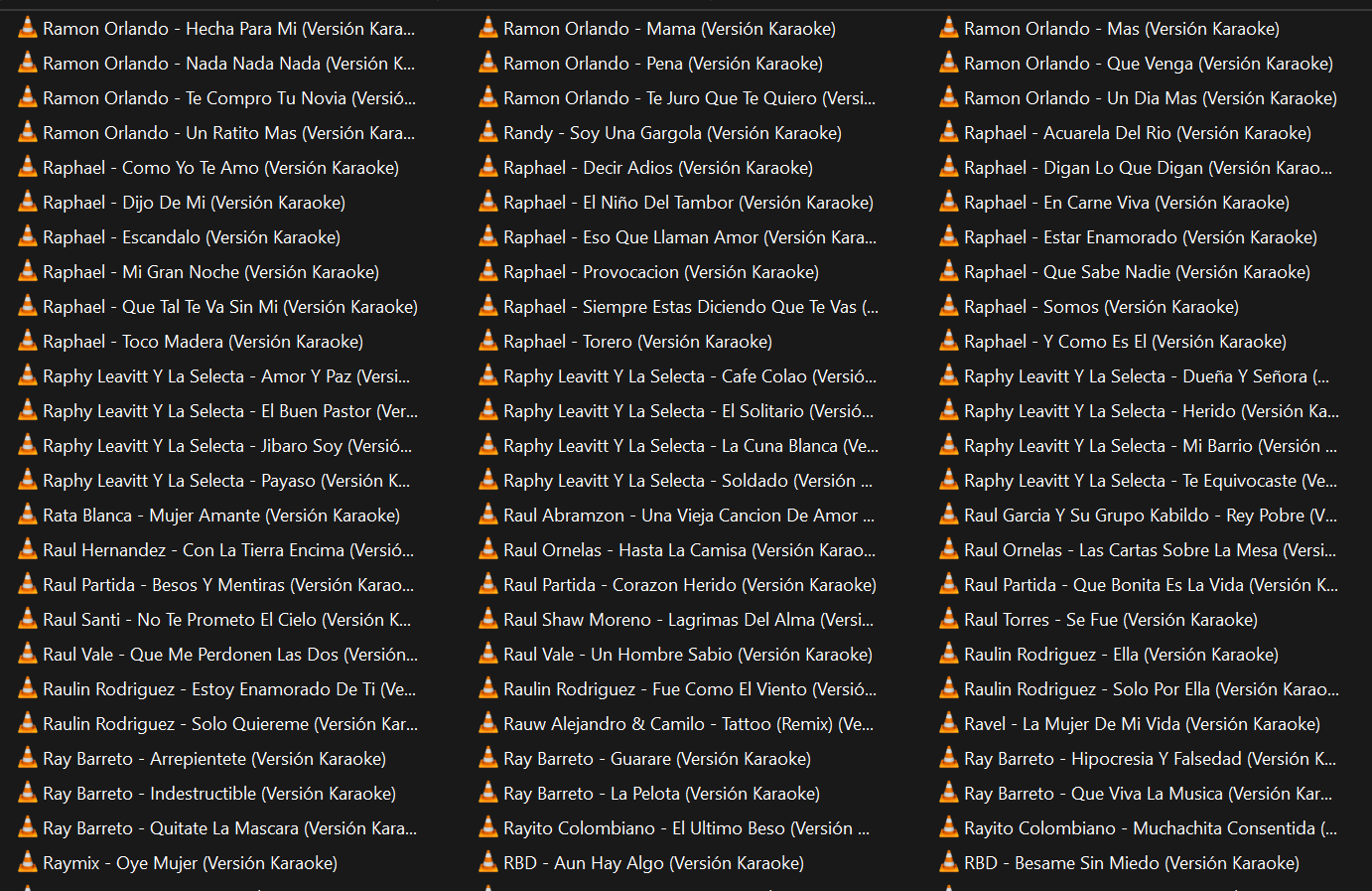Select Ramon Orlando - Que Venga karaoke file
The height and width of the screenshot is (891, 1372).
(1148, 64)
